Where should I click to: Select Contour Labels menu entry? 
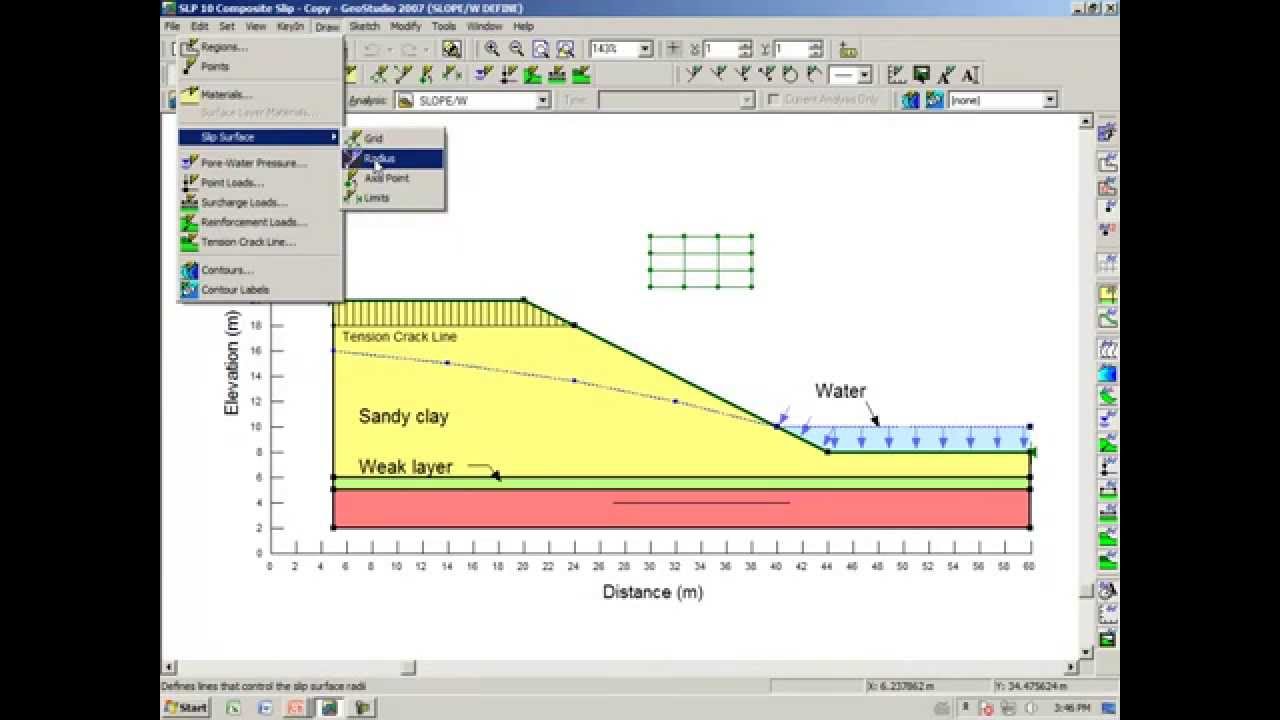(x=260, y=290)
